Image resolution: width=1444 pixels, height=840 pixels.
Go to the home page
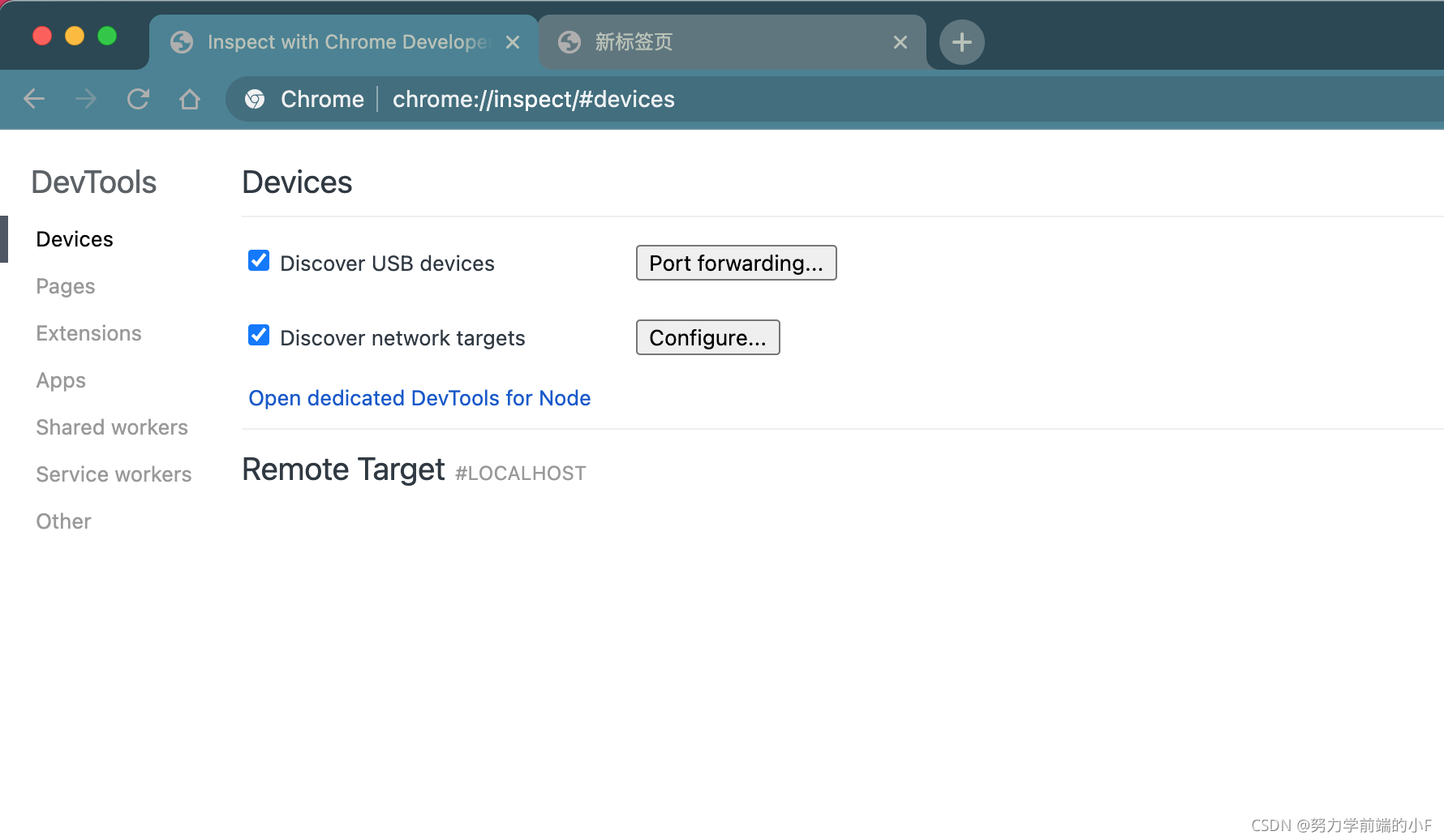pos(190,99)
